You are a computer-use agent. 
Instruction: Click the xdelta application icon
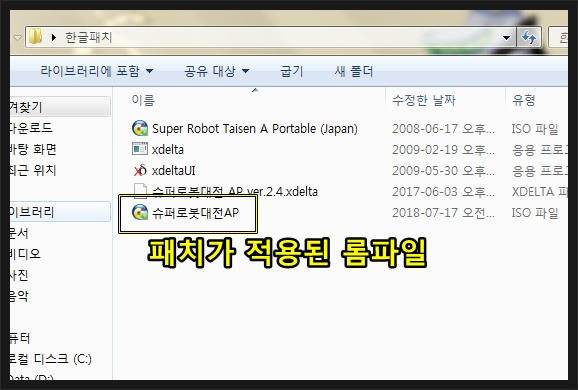[140, 149]
